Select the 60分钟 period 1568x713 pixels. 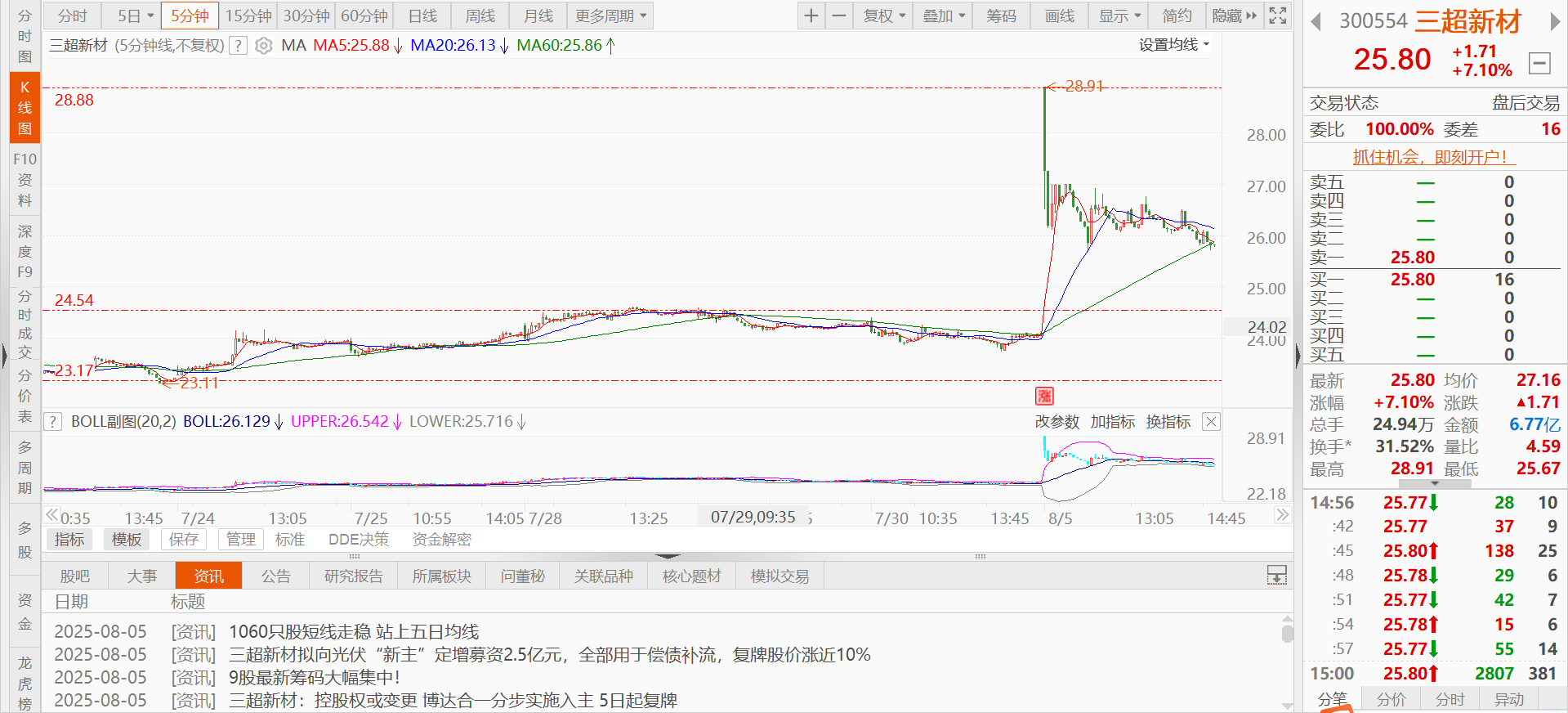click(x=364, y=16)
